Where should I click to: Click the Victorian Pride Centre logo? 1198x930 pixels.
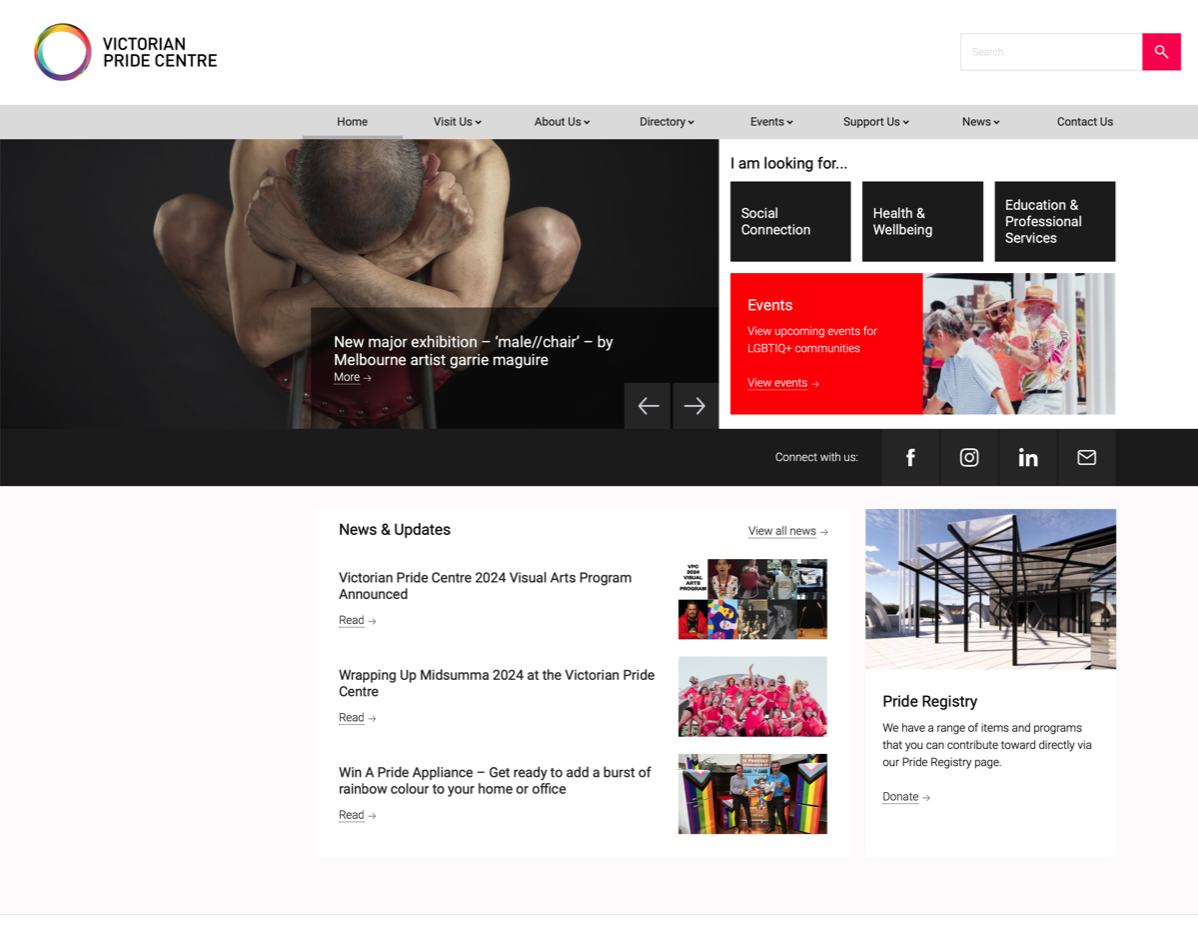tap(126, 52)
